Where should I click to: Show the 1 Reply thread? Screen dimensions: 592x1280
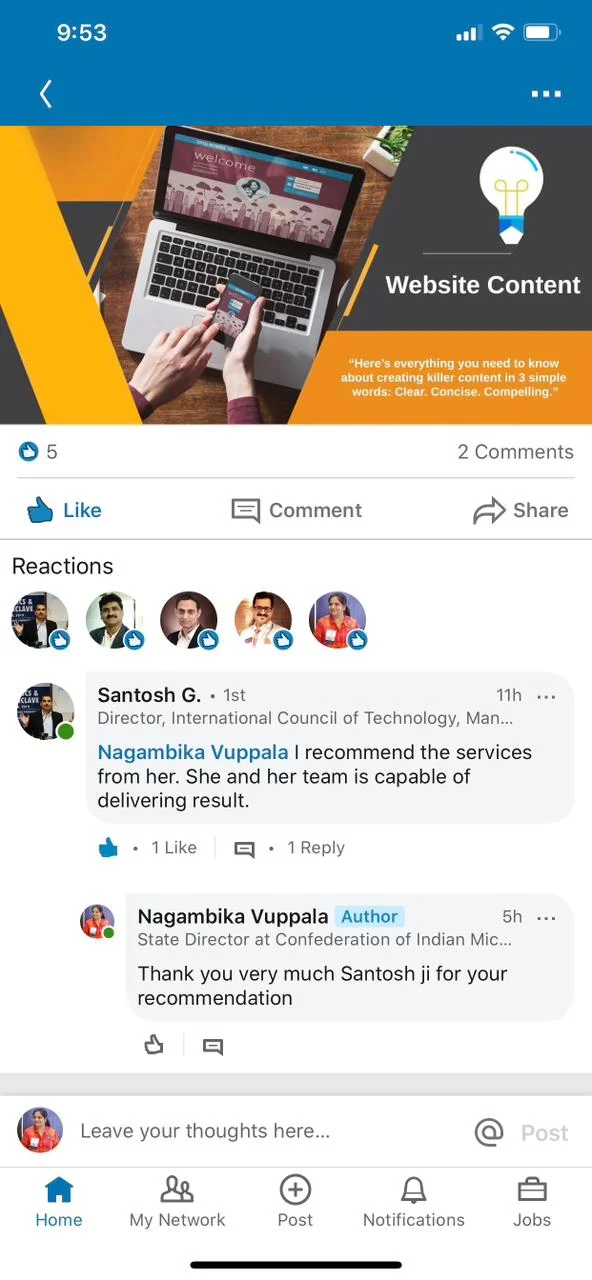click(316, 848)
